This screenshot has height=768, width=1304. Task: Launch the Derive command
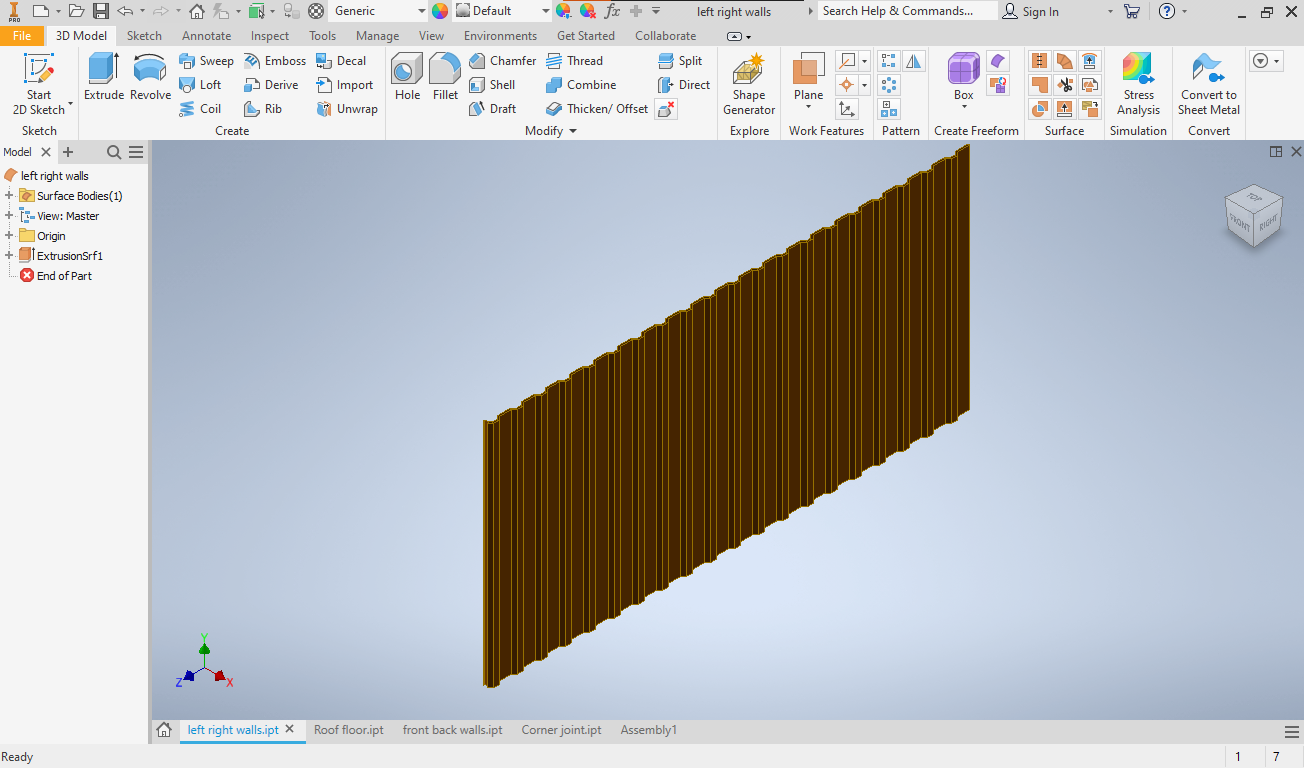[271, 85]
